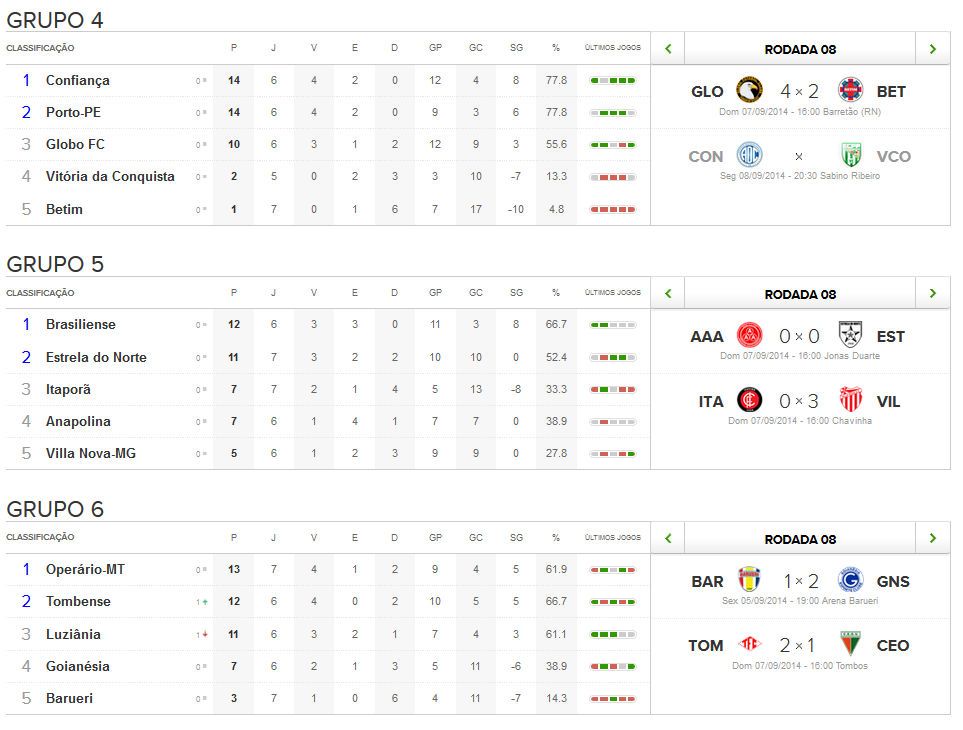
Task: Click the Rodada 08 header in Grupo 5
Action: point(799,294)
